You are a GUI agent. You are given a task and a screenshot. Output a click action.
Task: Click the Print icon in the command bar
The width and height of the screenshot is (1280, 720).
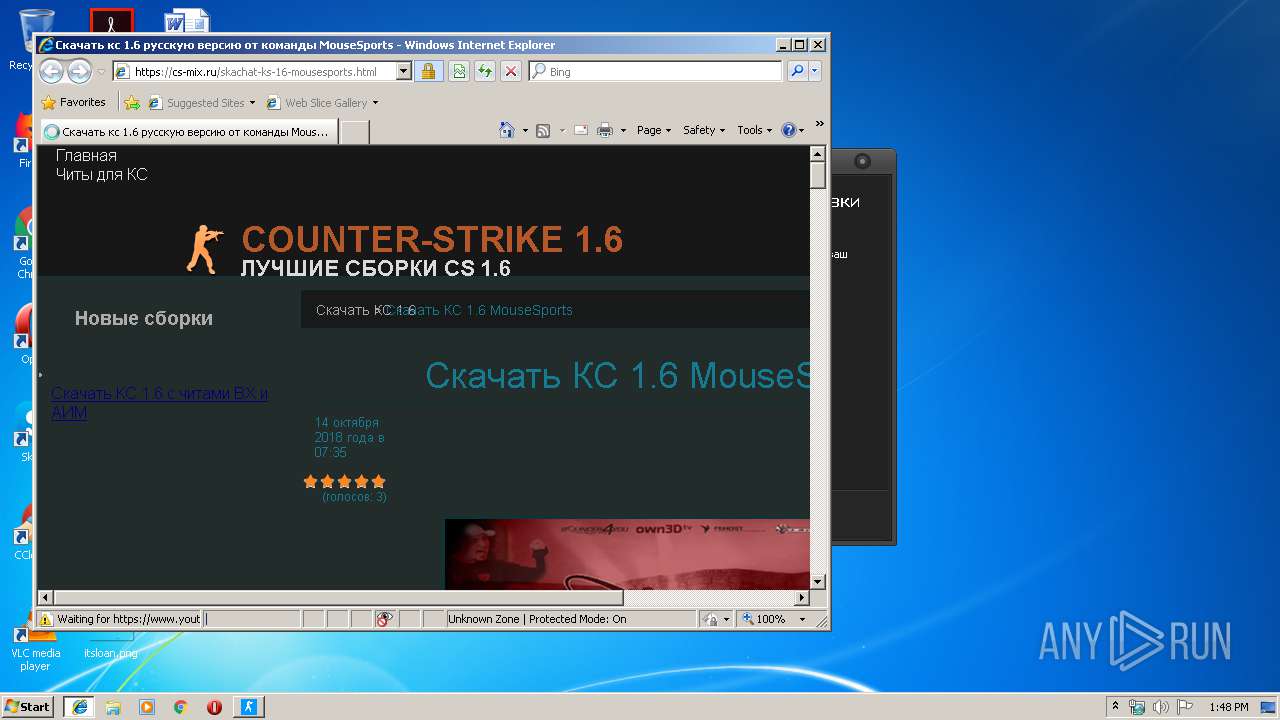(605, 130)
